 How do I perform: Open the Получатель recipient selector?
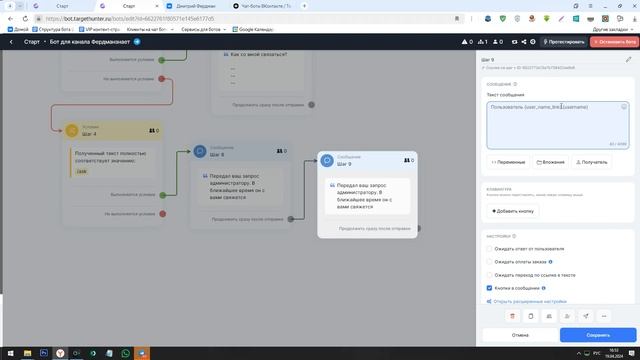point(591,162)
